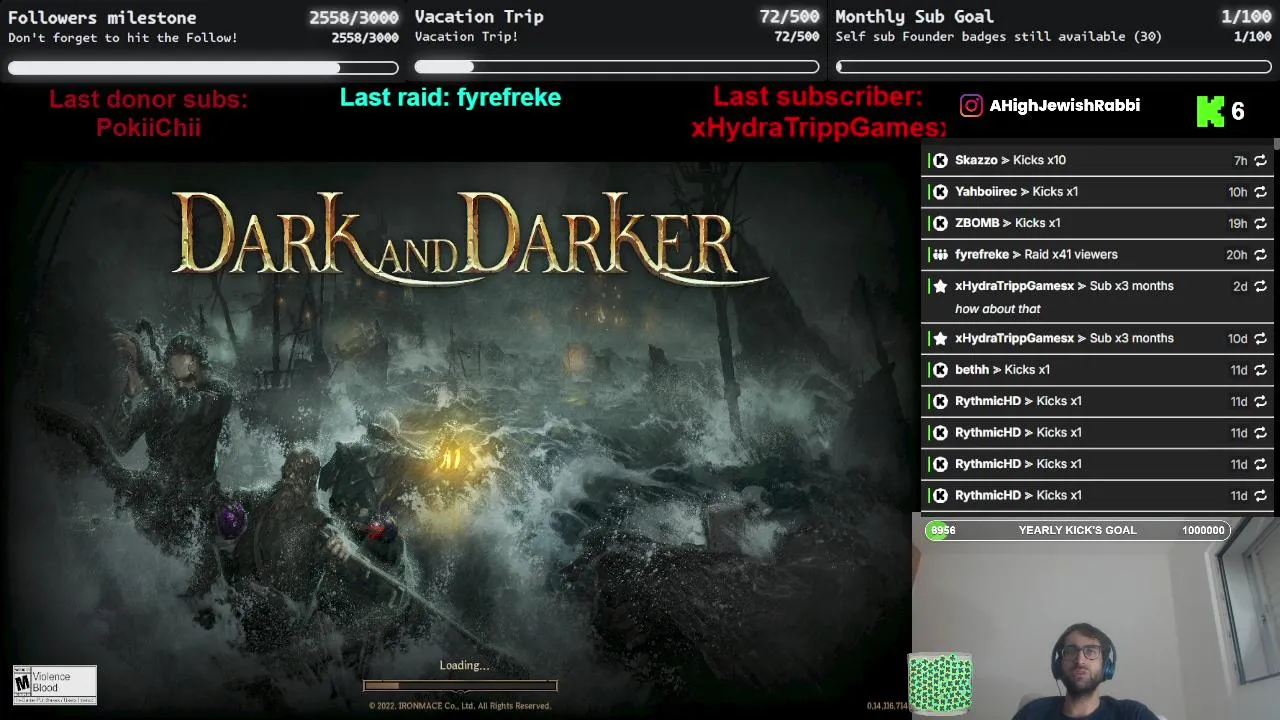Click the game loading progress bar
The image size is (1280, 720).
(460, 686)
